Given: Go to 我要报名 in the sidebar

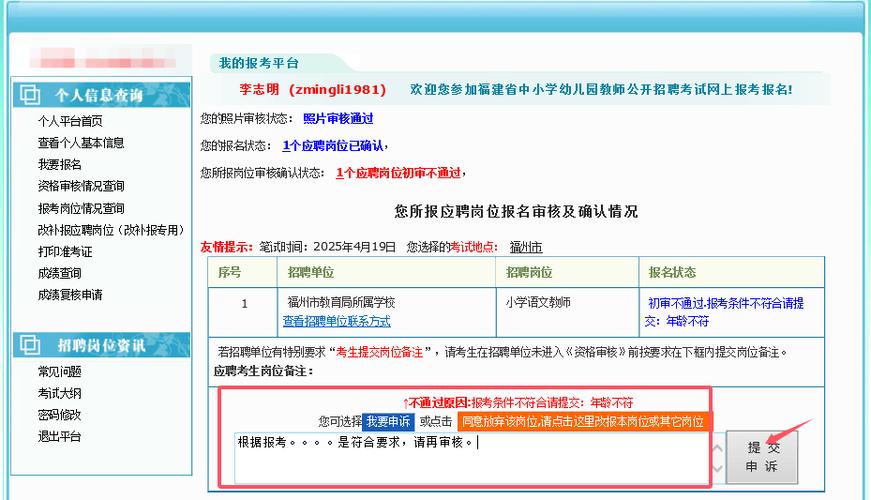Looking at the screenshot, I should click(x=59, y=164).
